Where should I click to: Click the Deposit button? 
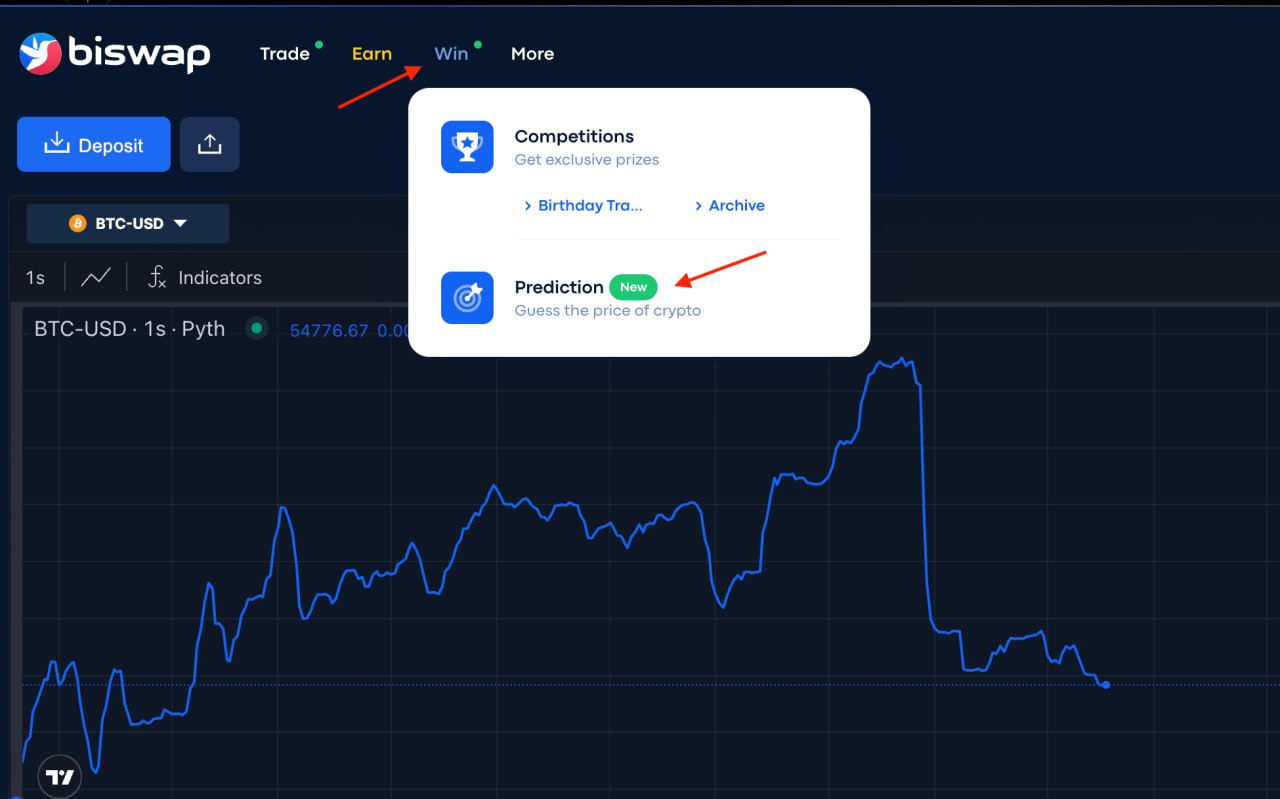pos(93,144)
